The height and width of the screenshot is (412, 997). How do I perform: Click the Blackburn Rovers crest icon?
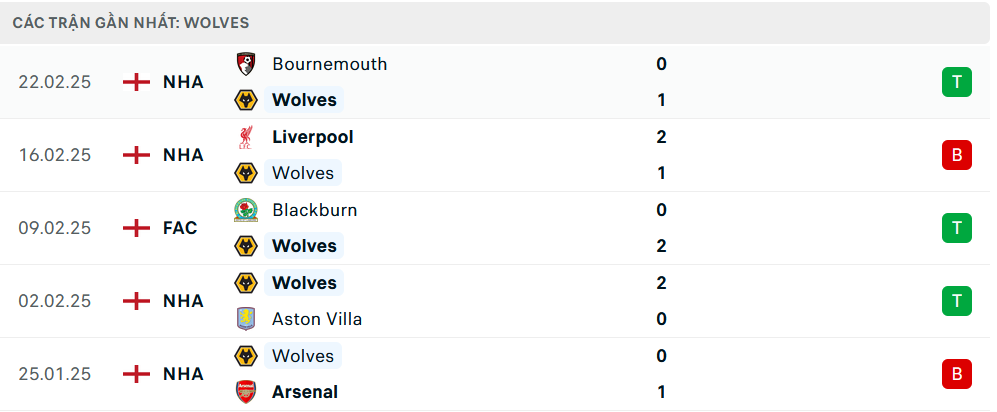[x=245, y=210]
